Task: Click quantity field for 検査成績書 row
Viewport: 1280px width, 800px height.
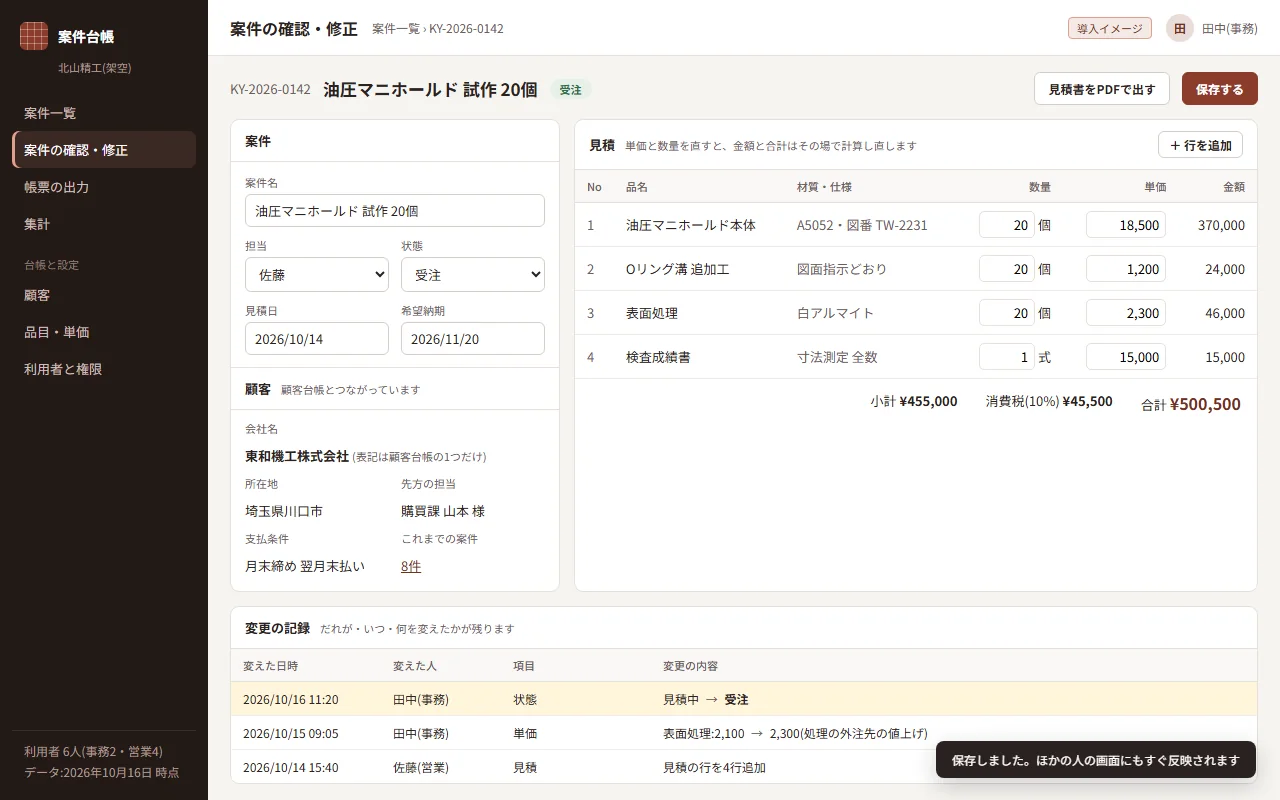Action: (x=1007, y=357)
